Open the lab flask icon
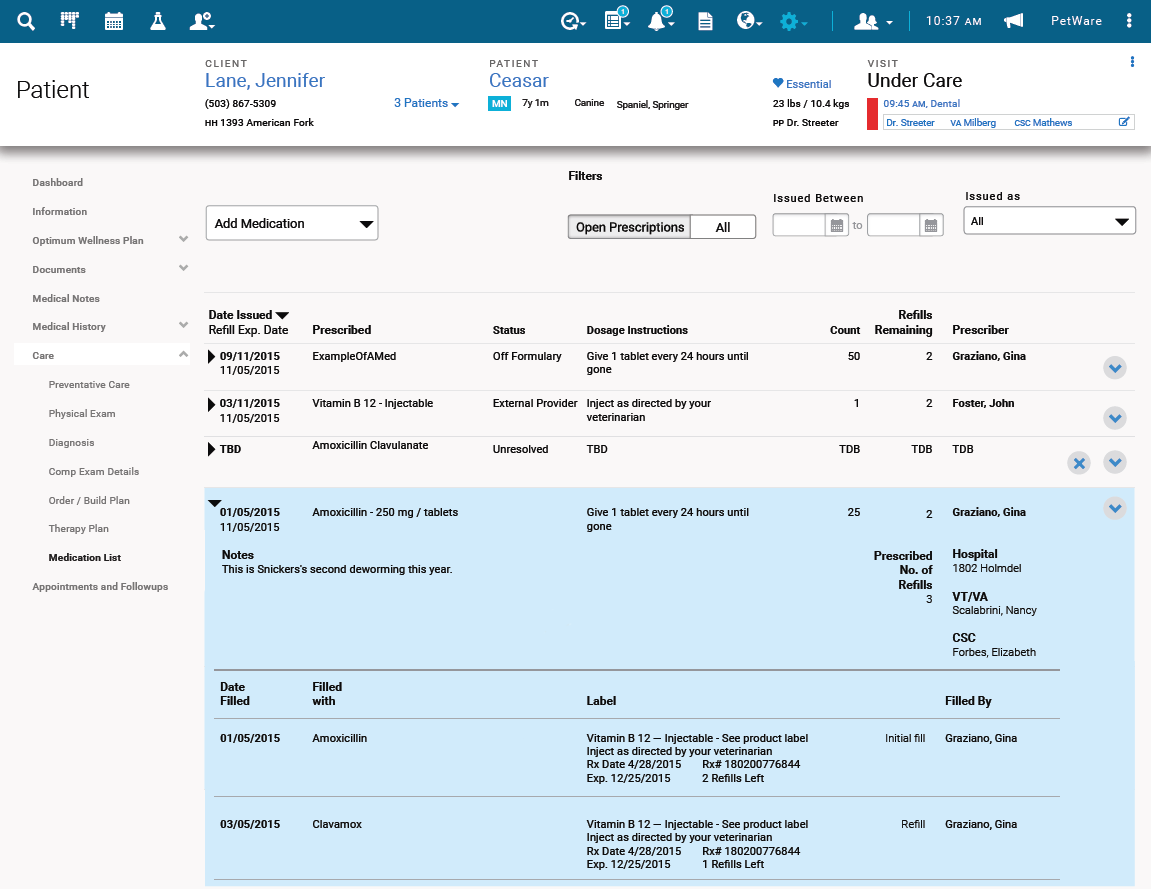 pos(158,21)
